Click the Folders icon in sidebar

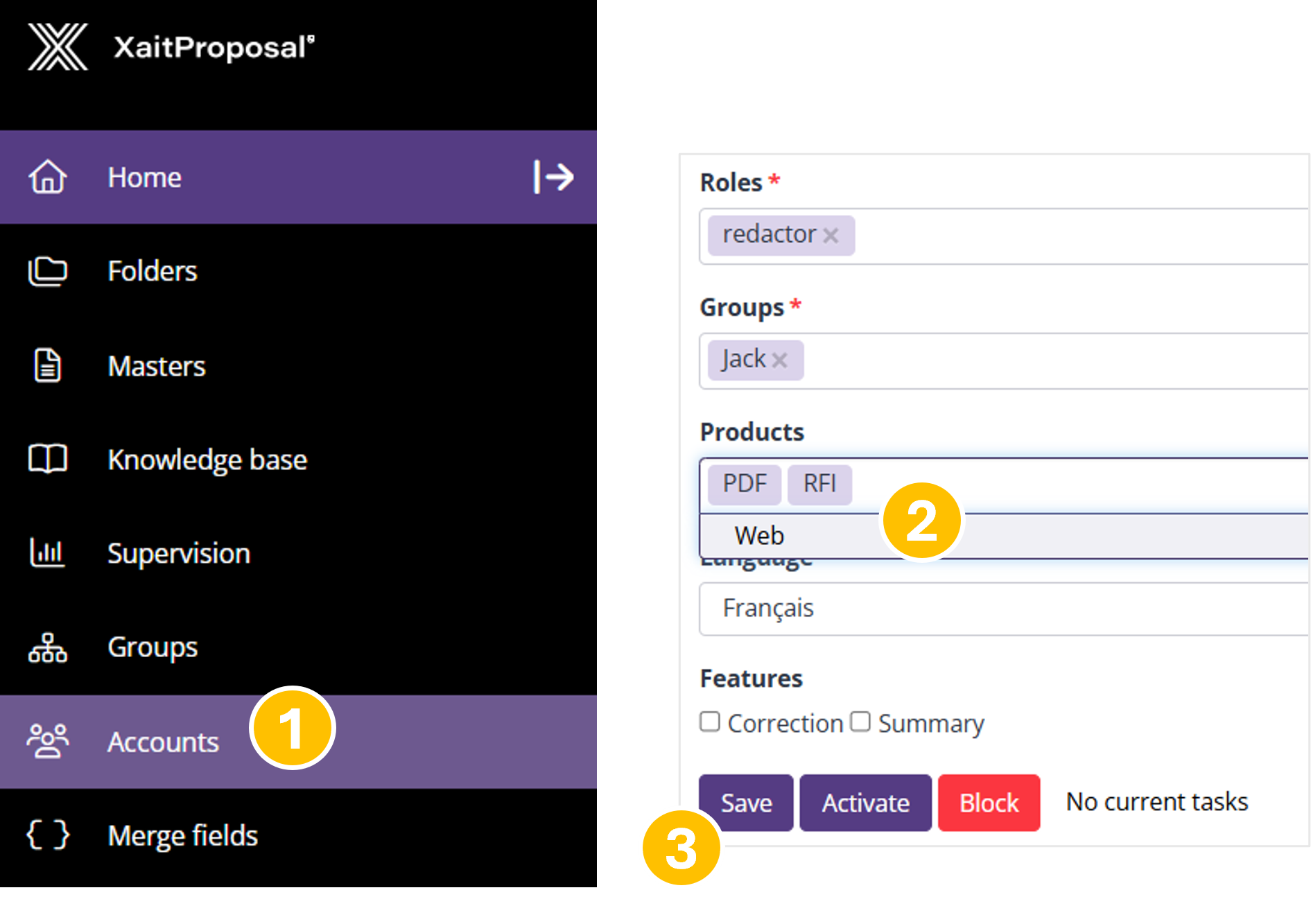coord(47,271)
